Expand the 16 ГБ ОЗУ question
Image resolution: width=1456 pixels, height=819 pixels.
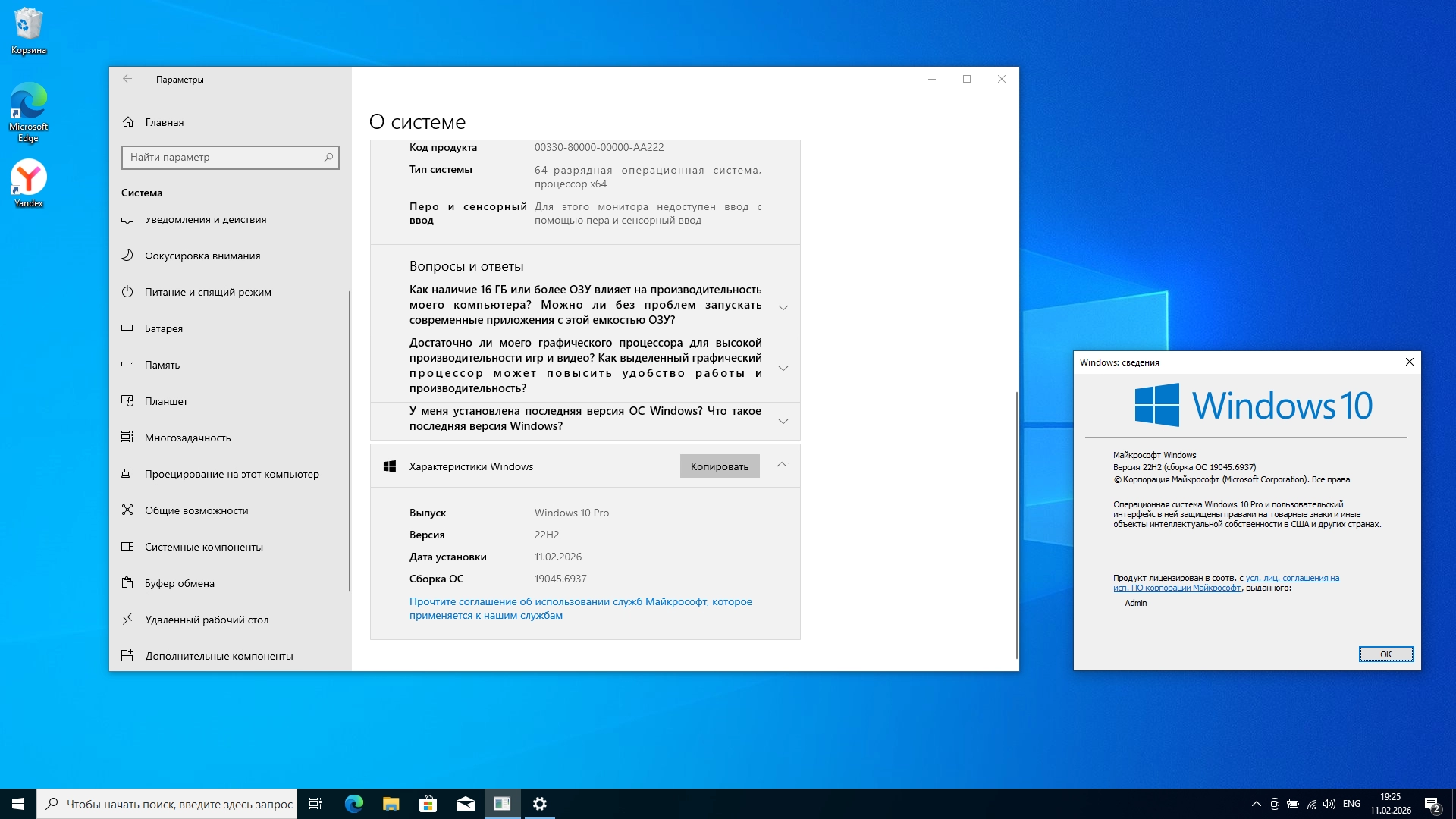pos(783,307)
